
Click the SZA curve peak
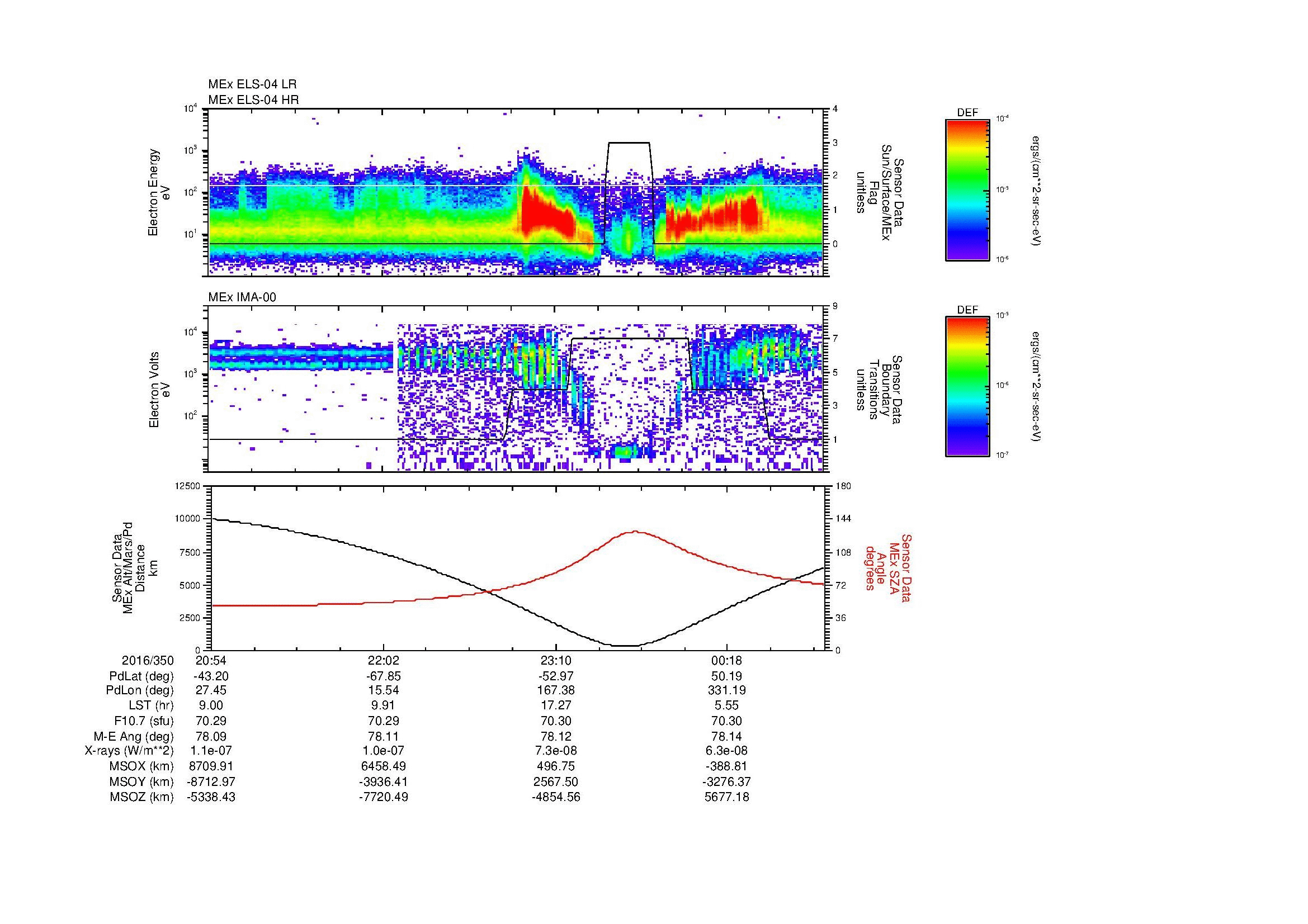pos(635,532)
